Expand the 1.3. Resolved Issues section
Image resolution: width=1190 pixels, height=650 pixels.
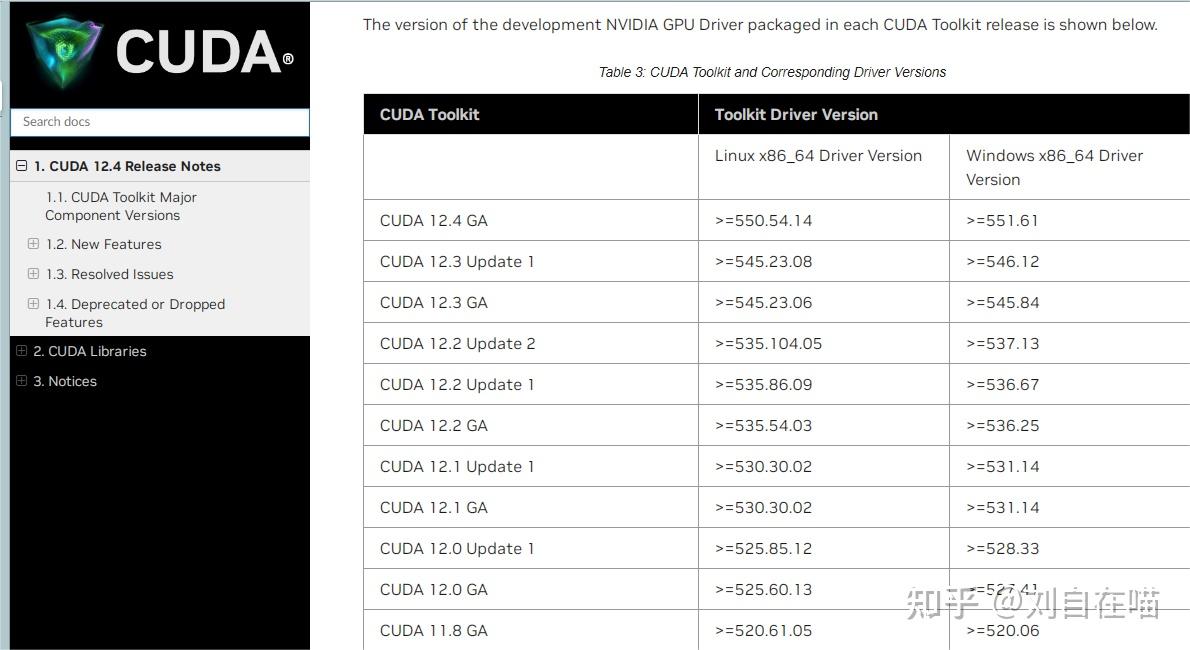33,274
